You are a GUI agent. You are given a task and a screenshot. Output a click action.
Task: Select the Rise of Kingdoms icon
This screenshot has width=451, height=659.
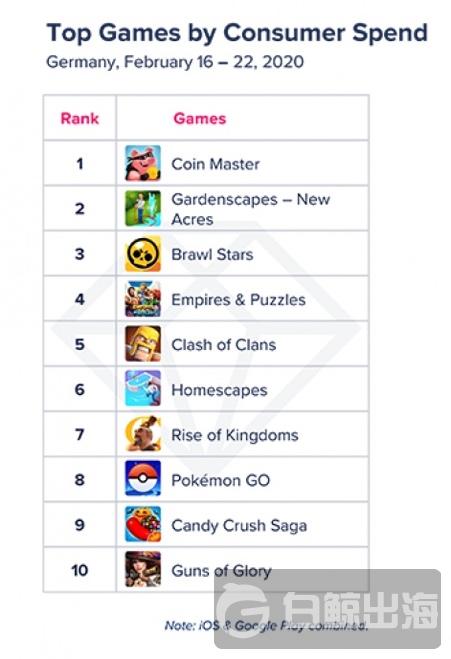143,434
